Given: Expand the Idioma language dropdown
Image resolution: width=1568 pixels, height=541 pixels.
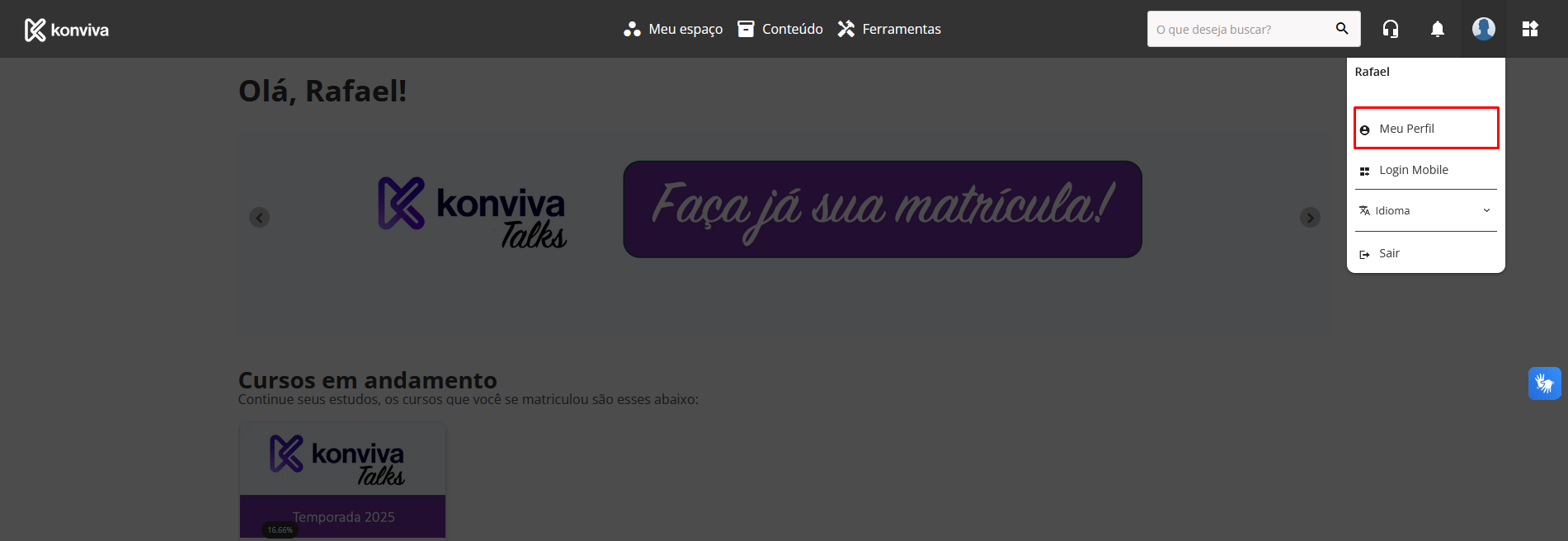Looking at the screenshot, I should tap(1426, 210).
